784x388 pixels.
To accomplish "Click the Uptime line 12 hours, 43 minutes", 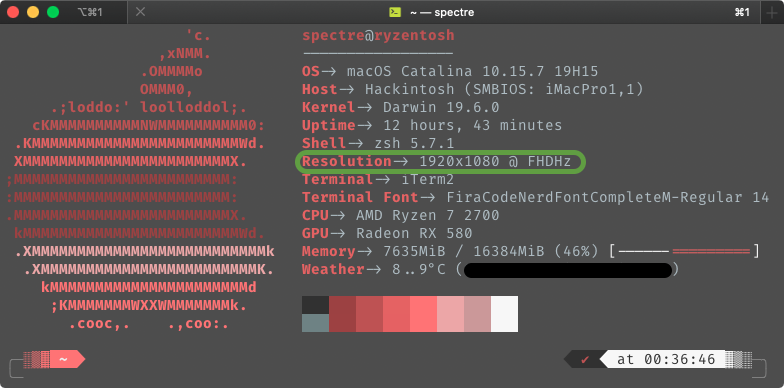I will tap(432, 126).
